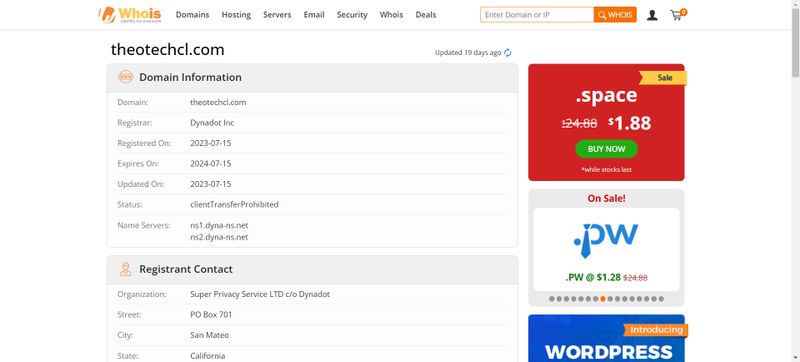Click the Domain value theotechcl.com
The height and width of the screenshot is (362, 800).
coord(218,102)
